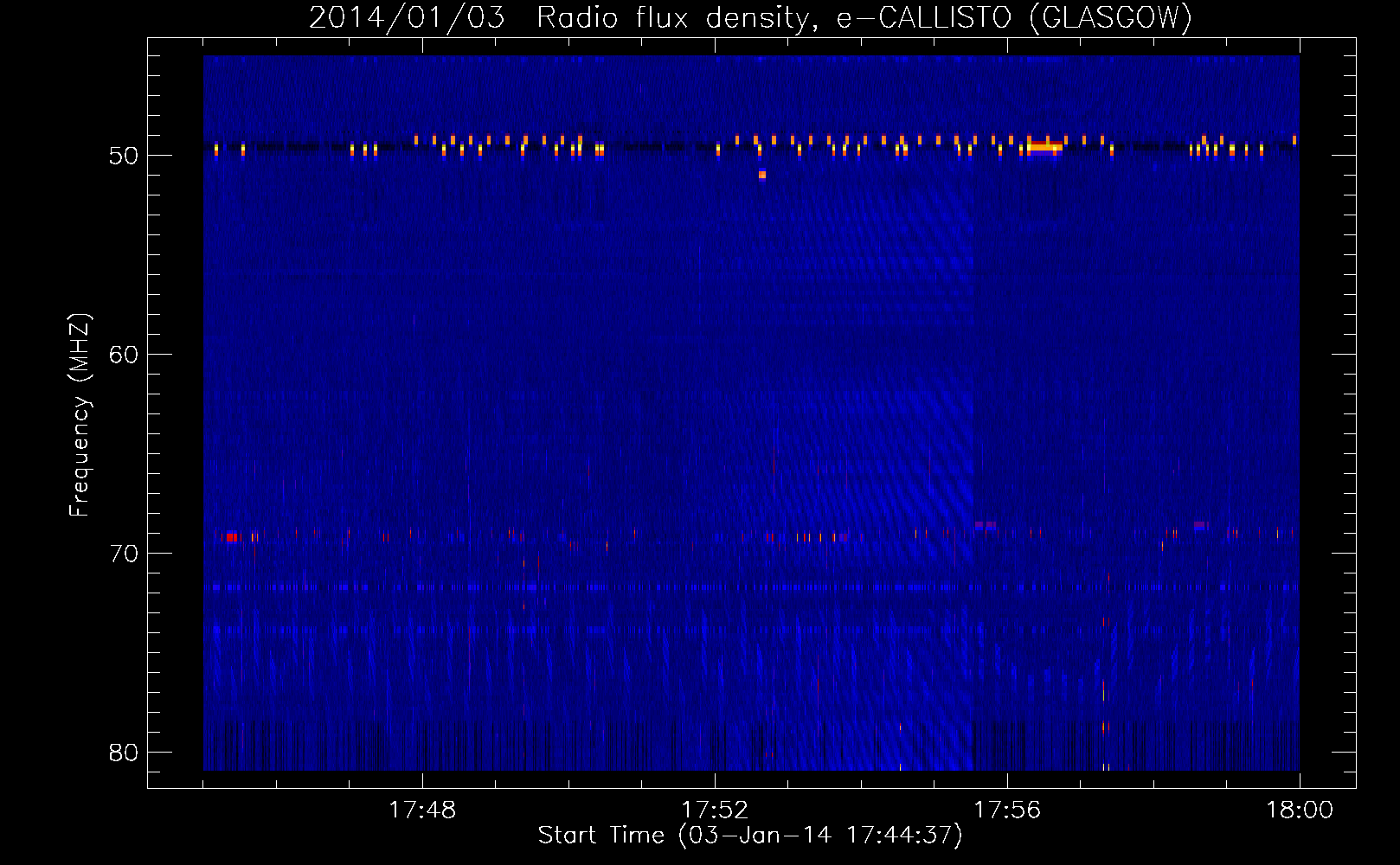Click the '80' frequency tick label

[x=124, y=753]
